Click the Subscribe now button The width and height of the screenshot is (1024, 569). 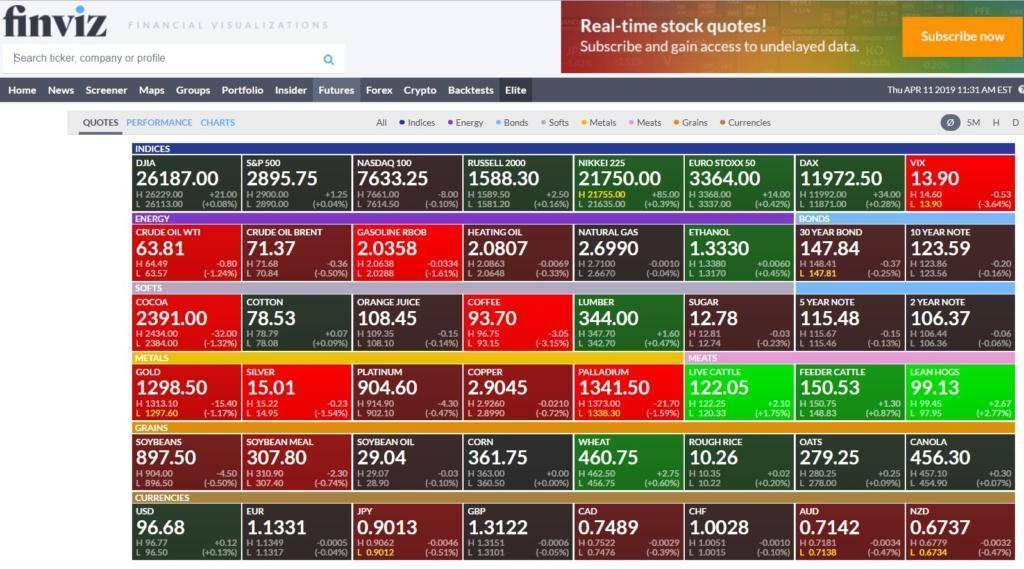tap(962, 37)
